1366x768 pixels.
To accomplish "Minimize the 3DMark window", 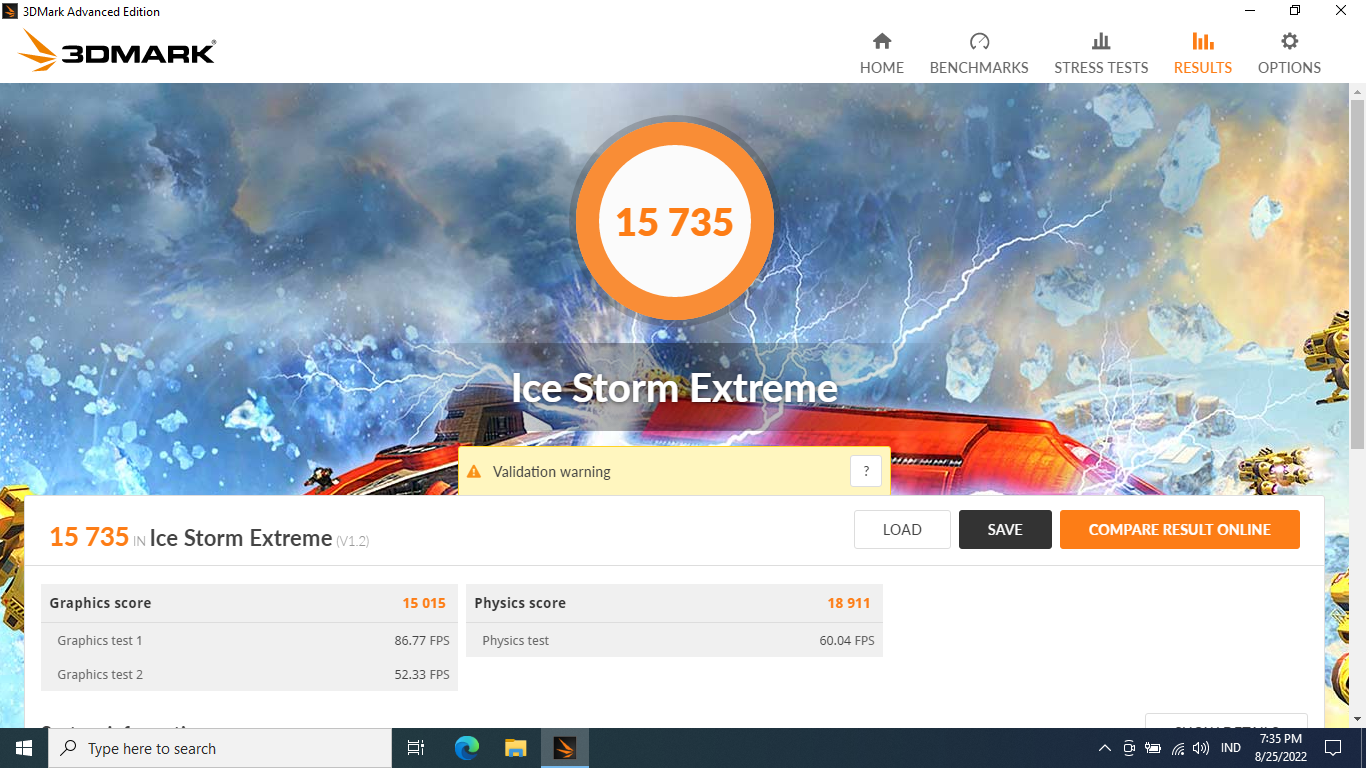I will [1250, 11].
